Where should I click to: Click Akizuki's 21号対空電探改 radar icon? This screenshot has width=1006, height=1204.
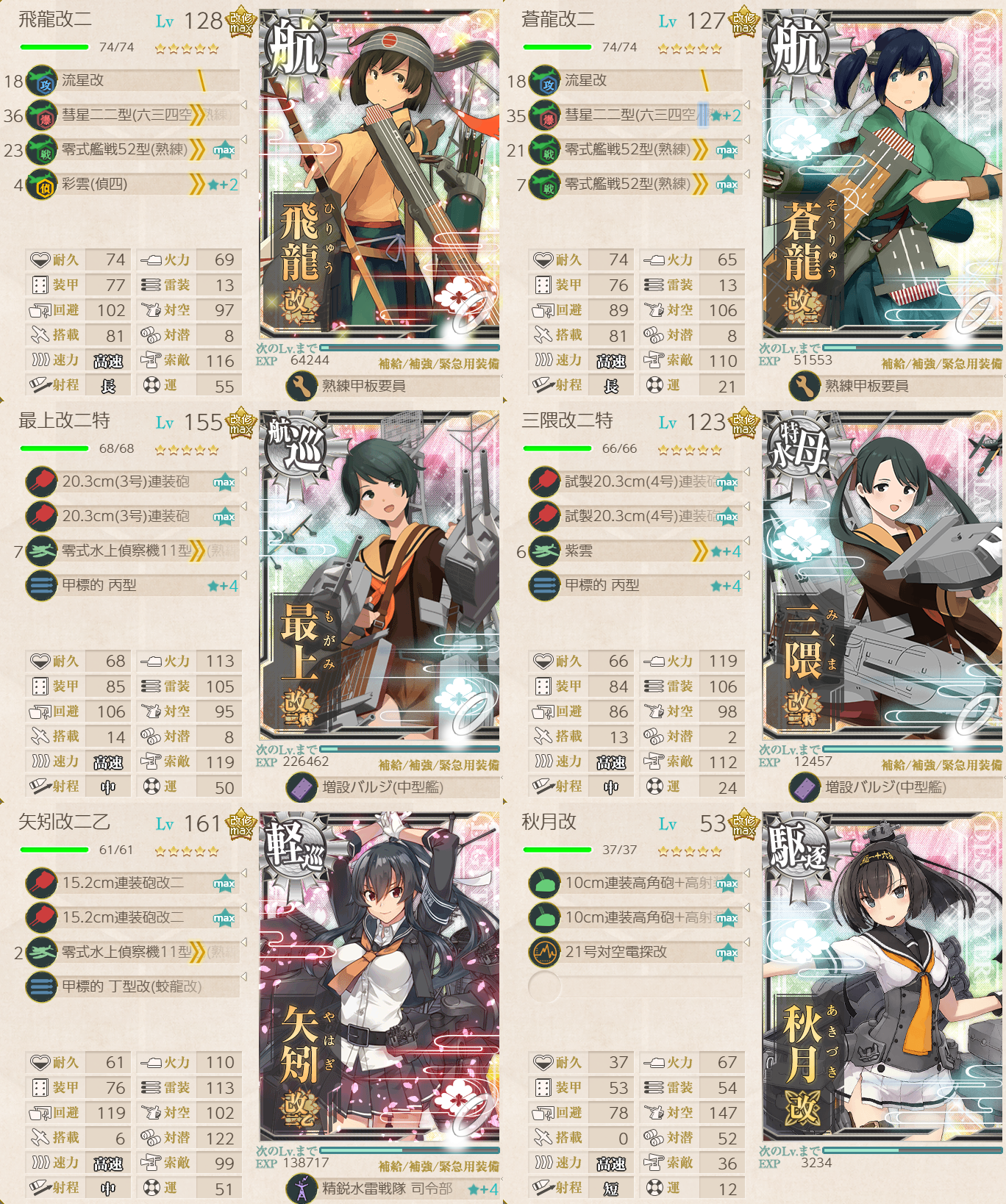point(544,953)
